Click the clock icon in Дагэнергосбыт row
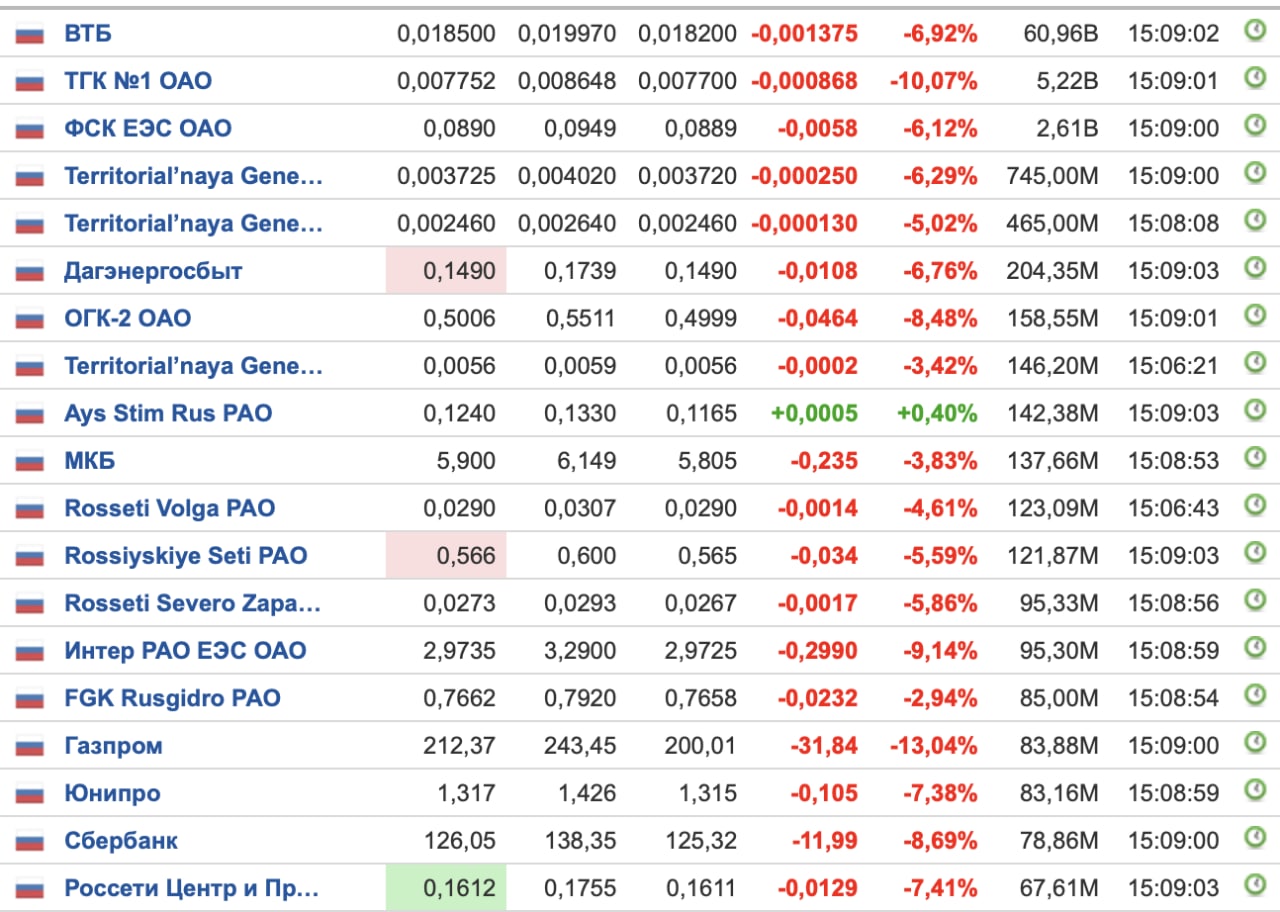The width and height of the screenshot is (1280, 912). (1254, 268)
